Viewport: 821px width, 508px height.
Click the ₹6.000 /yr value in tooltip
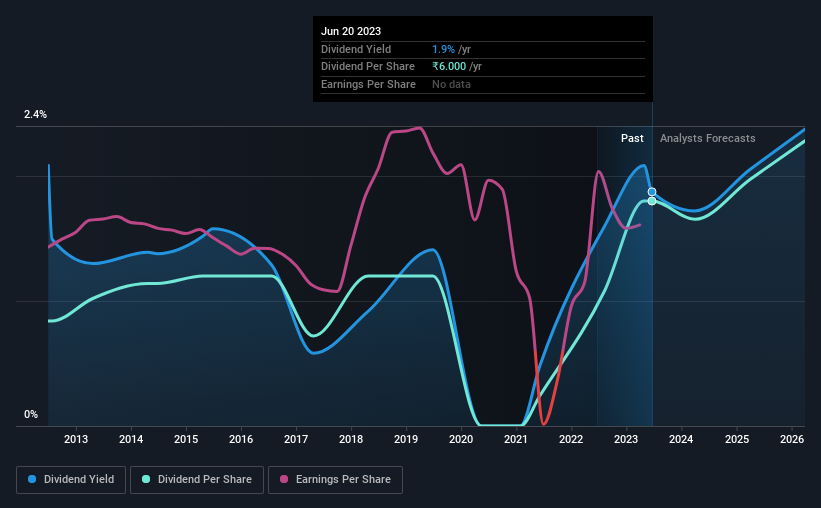point(457,67)
